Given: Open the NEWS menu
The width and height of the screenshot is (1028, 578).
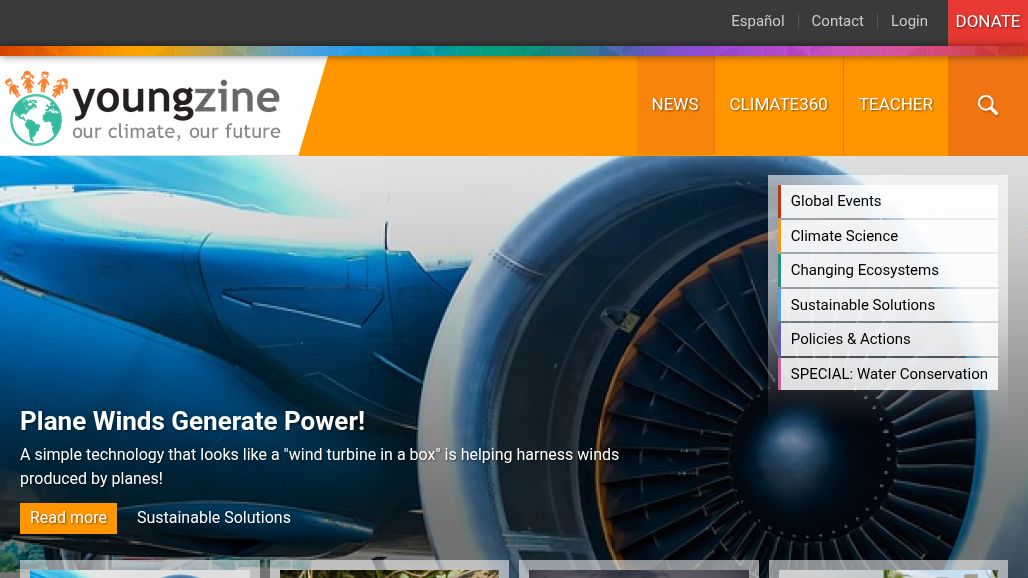Looking at the screenshot, I should [x=675, y=106].
